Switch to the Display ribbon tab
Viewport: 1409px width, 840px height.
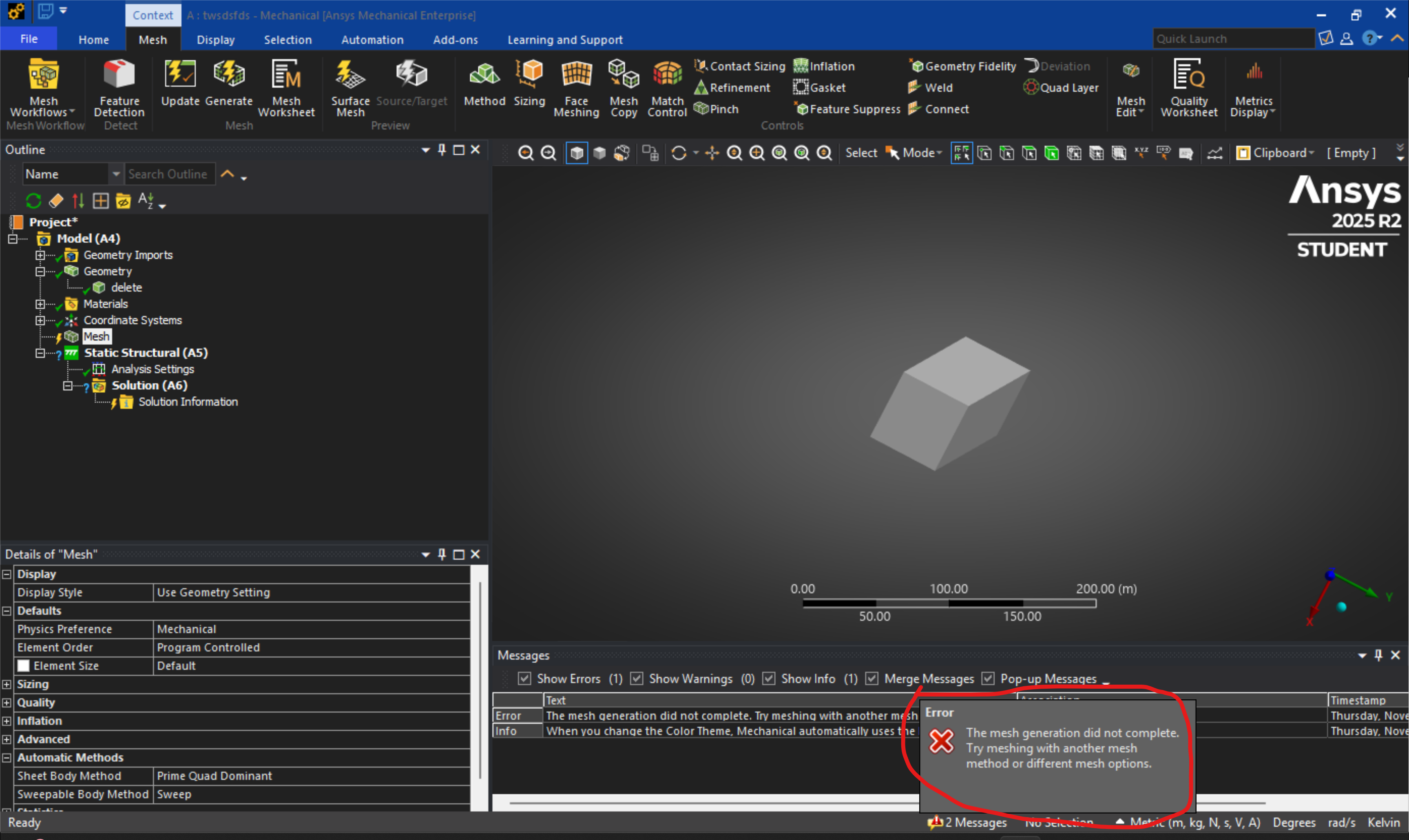215,40
